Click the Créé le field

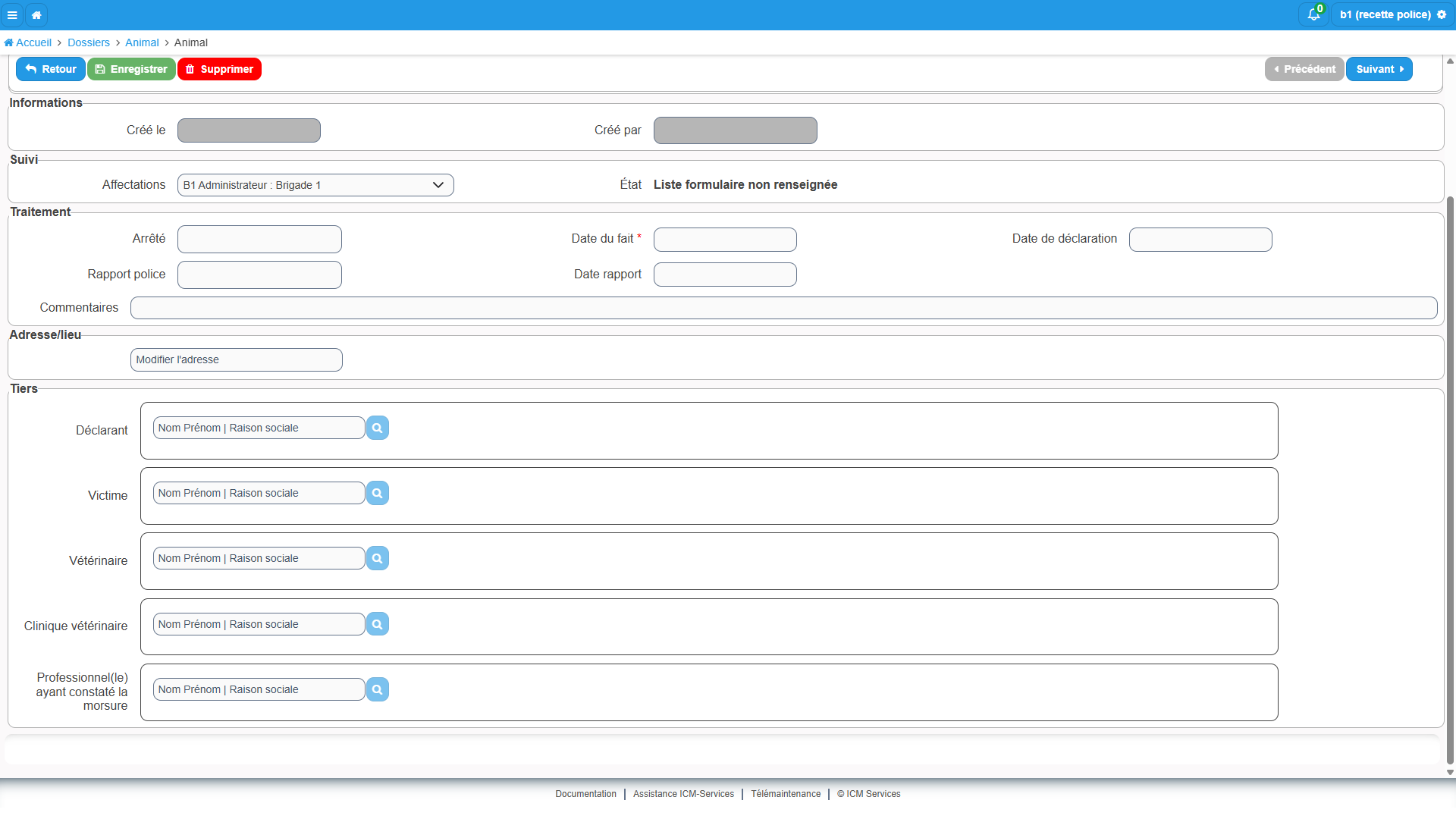(x=249, y=130)
